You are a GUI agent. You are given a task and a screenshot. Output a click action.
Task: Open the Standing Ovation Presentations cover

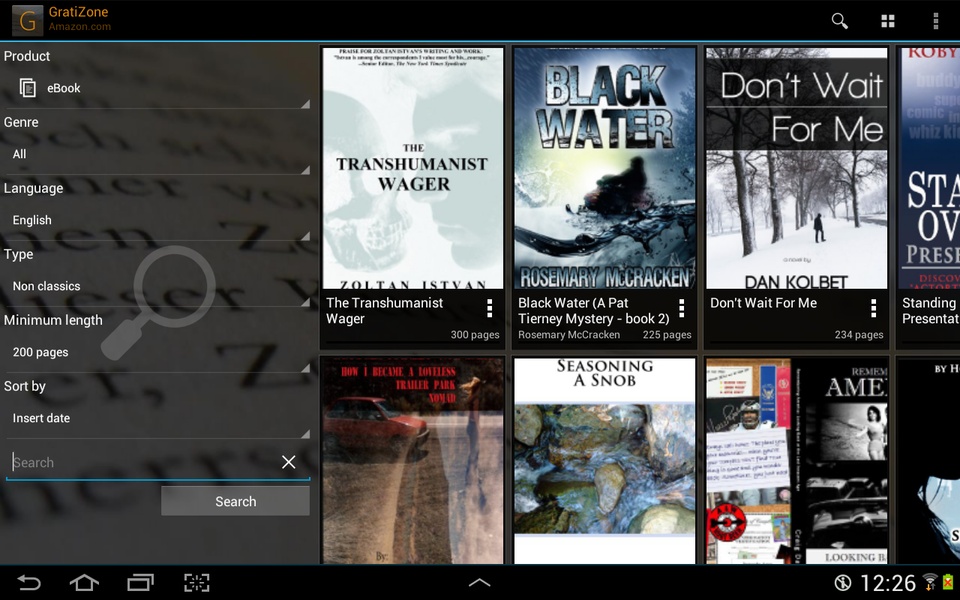(929, 168)
